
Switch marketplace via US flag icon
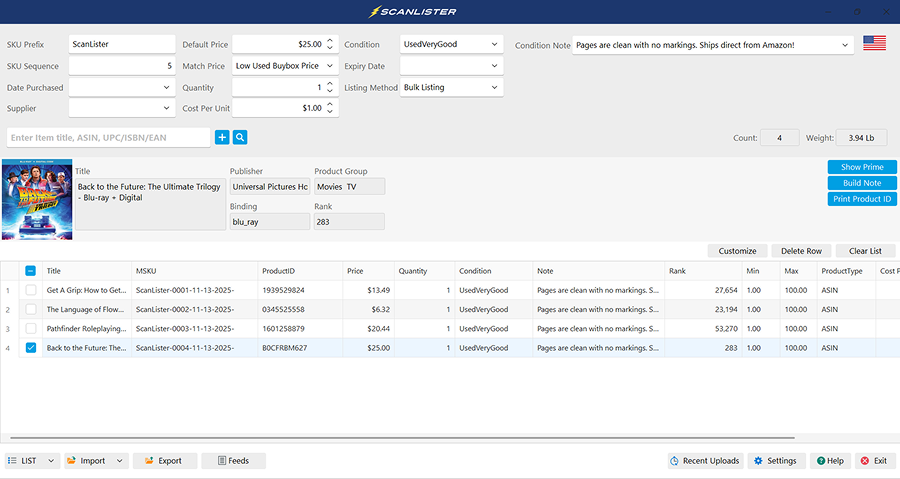(x=874, y=43)
